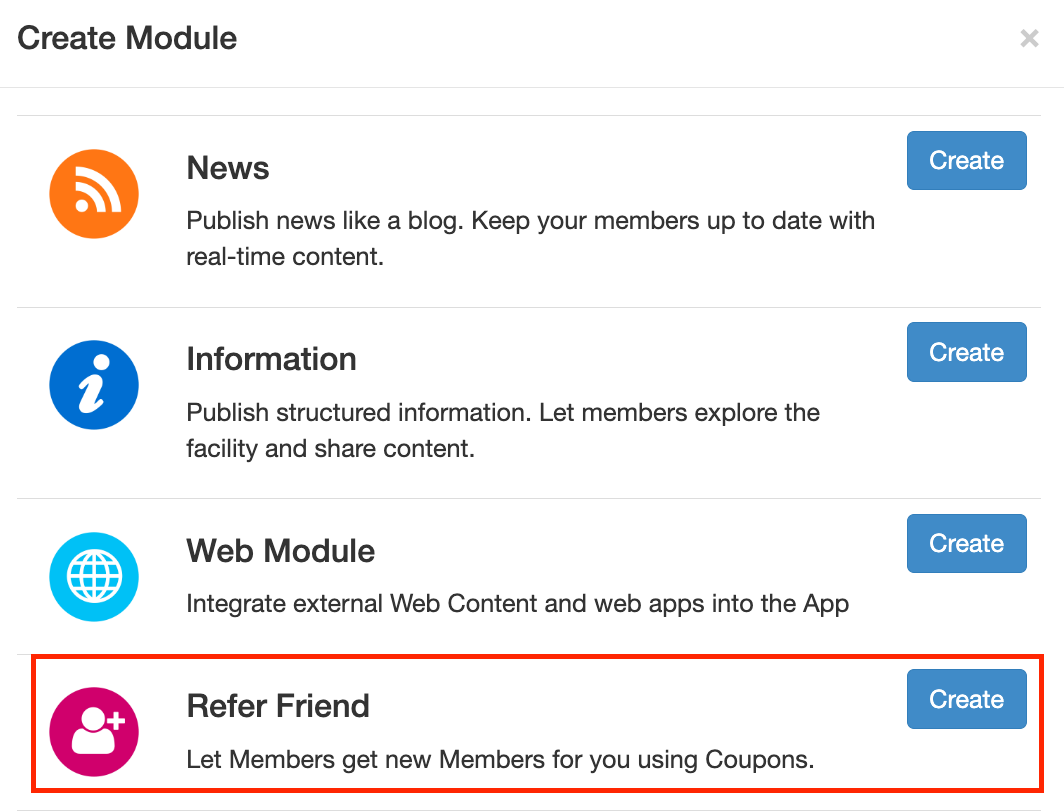
Task: Create a News module
Action: click(x=966, y=161)
